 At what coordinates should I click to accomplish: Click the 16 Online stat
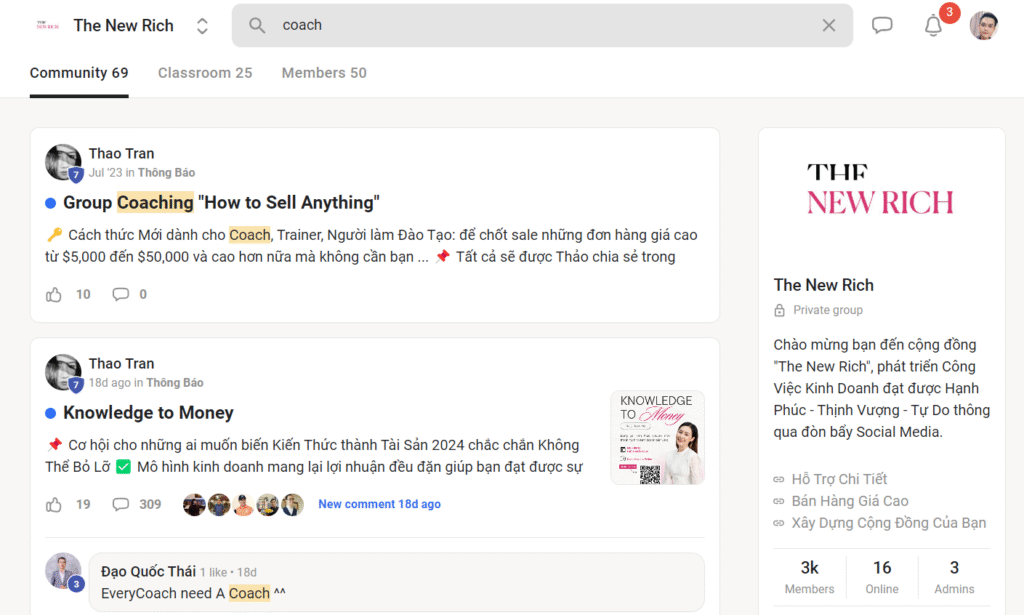(882, 576)
